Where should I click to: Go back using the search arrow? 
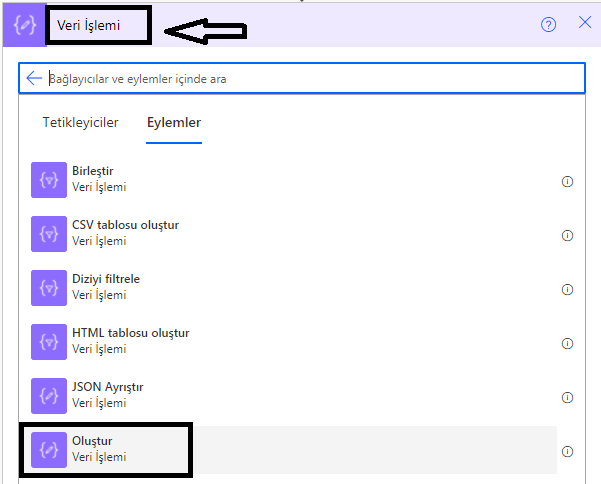click(x=34, y=78)
